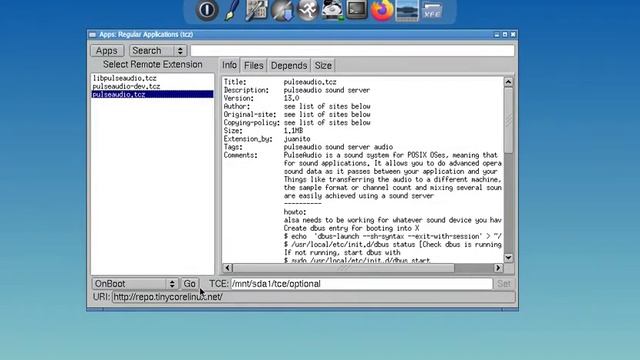This screenshot has height=360, width=640.
Task: Click the info pane scroll-left arrow
Action: point(228,268)
